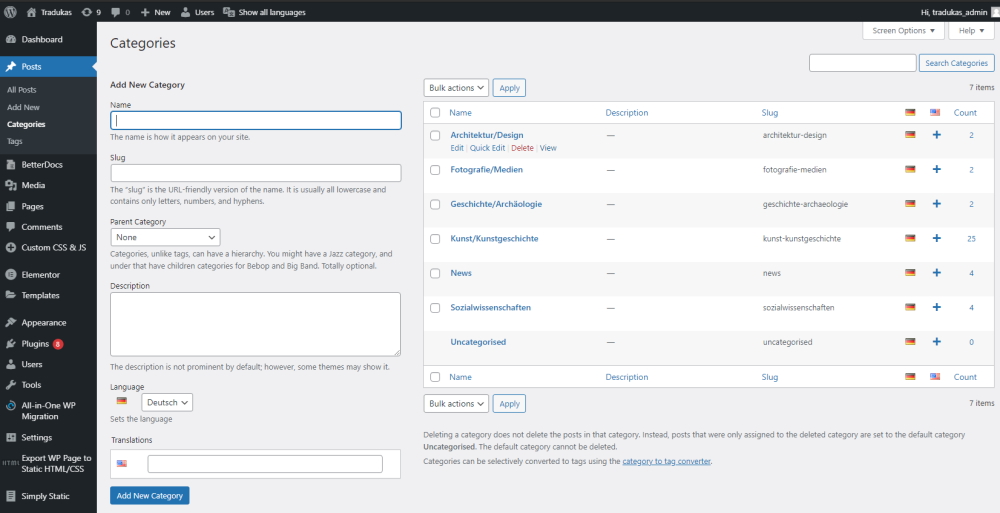Click the Search Categories button
This screenshot has height=513, width=1000.
tap(956, 63)
